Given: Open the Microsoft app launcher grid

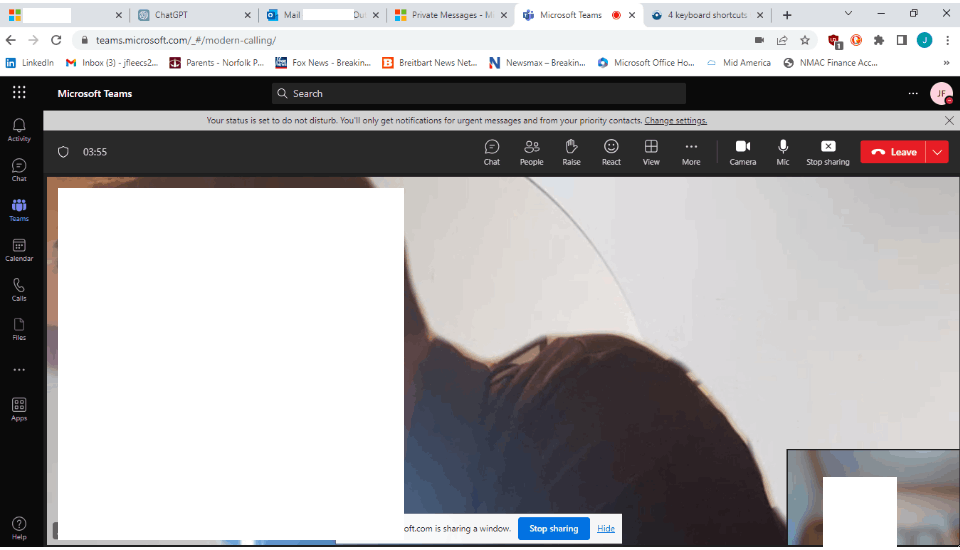Looking at the screenshot, I should point(19,92).
